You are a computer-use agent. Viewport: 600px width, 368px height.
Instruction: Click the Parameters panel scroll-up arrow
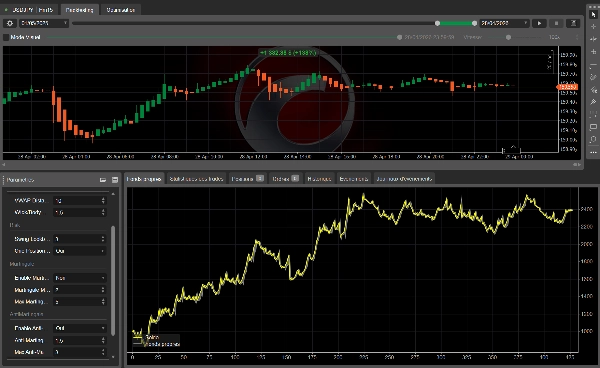click(113, 194)
